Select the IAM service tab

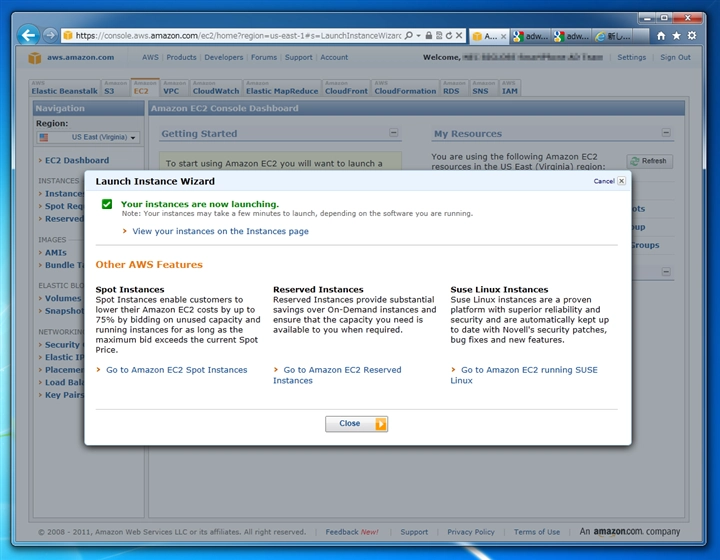510,87
